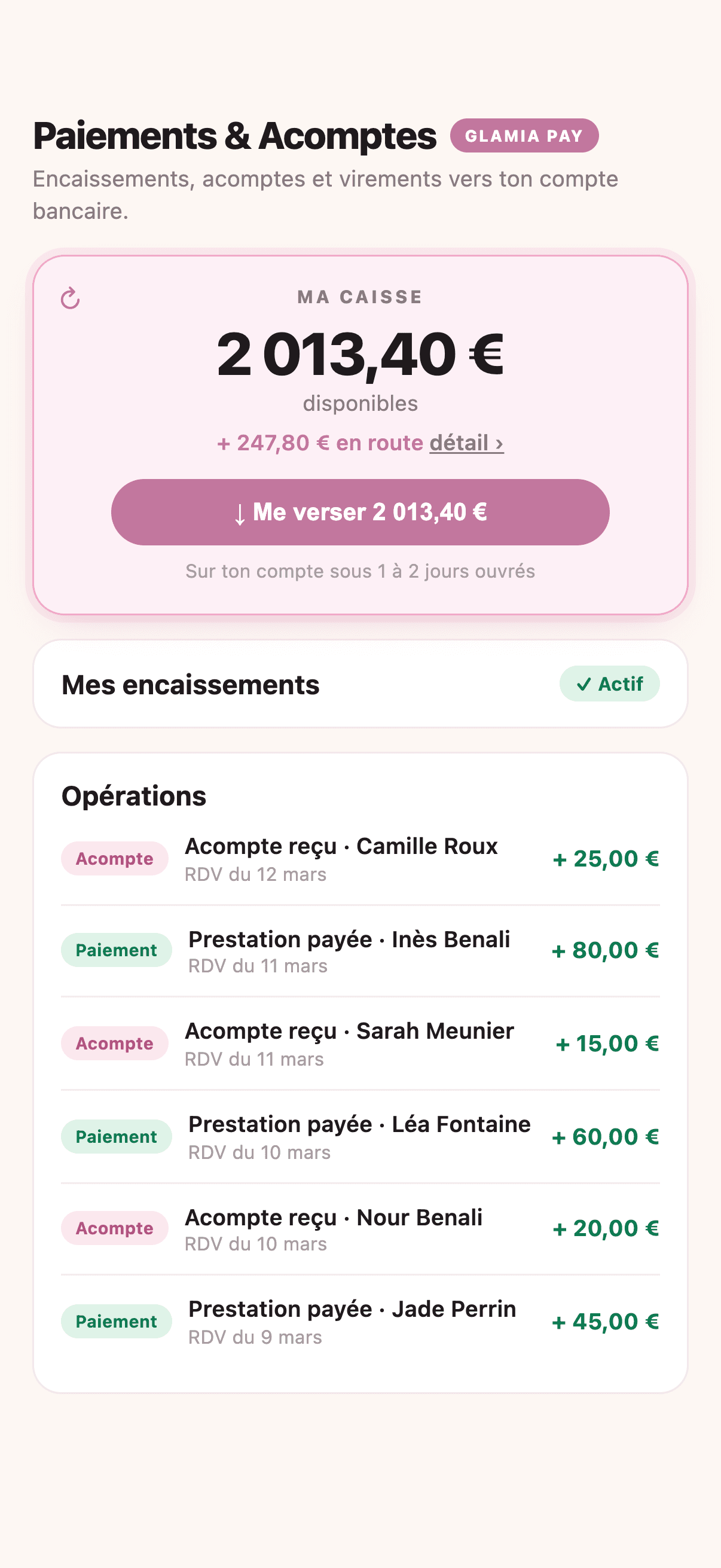Viewport: 721px width, 1568px height.
Task: Click the Glamia Pay badge
Action: [x=524, y=135]
